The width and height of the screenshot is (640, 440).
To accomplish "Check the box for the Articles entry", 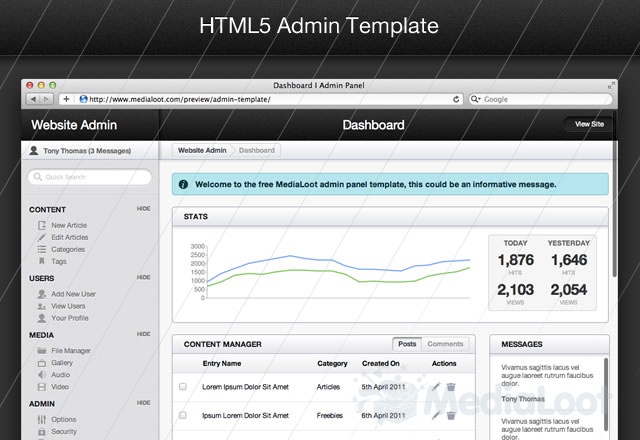I will point(182,387).
